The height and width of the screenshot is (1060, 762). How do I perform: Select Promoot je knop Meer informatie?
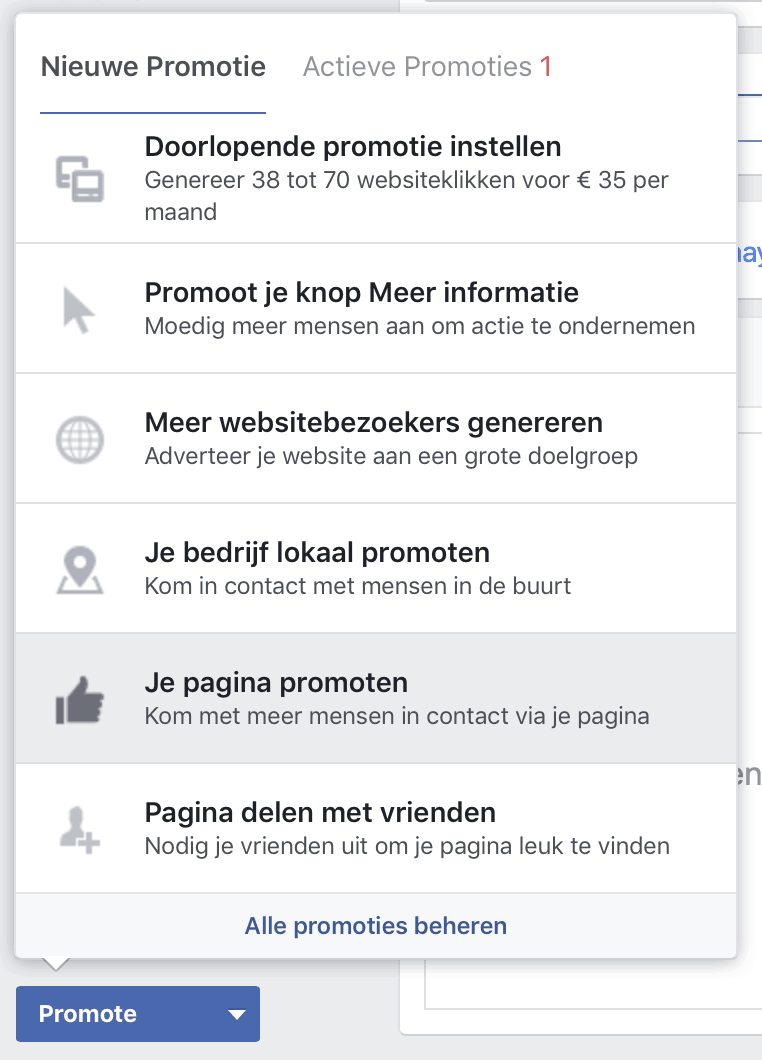click(x=376, y=309)
